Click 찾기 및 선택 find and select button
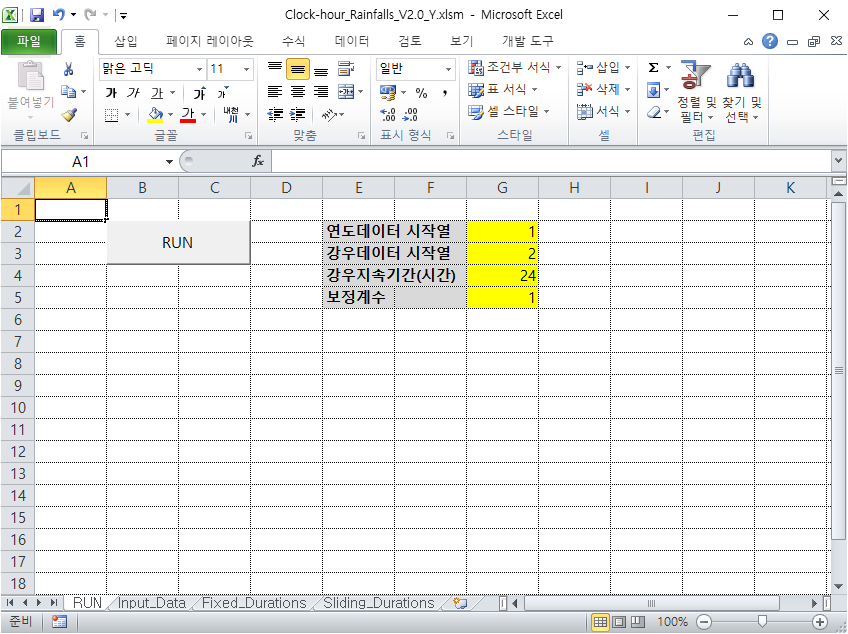 741,92
